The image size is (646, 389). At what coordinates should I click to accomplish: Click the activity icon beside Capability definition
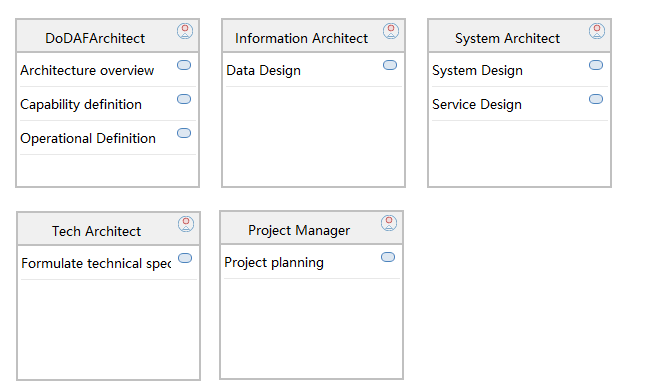[x=184, y=99]
